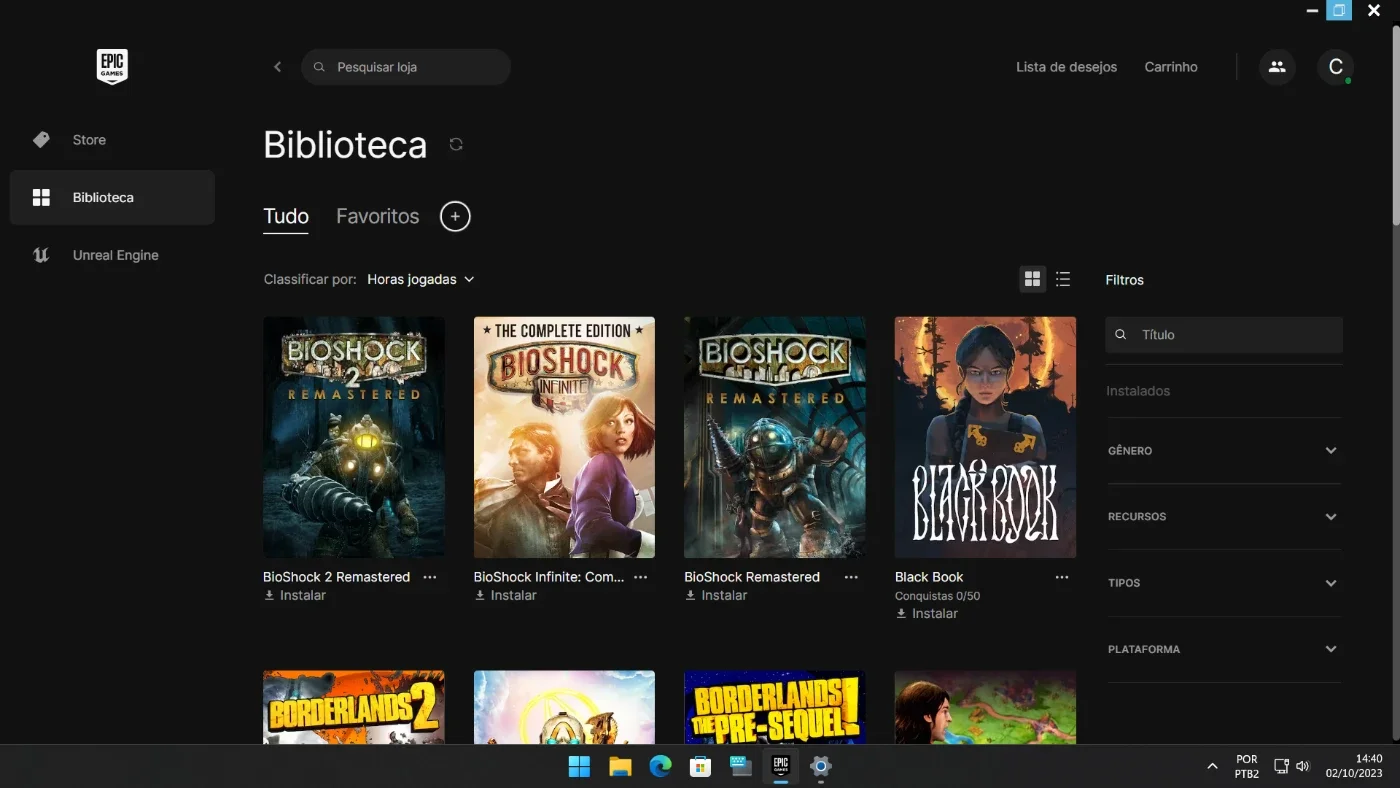The height and width of the screenshot is (788, 1400).
Task: Click the POR PTB2 language indicator
Action: (x=1246, y=766)
